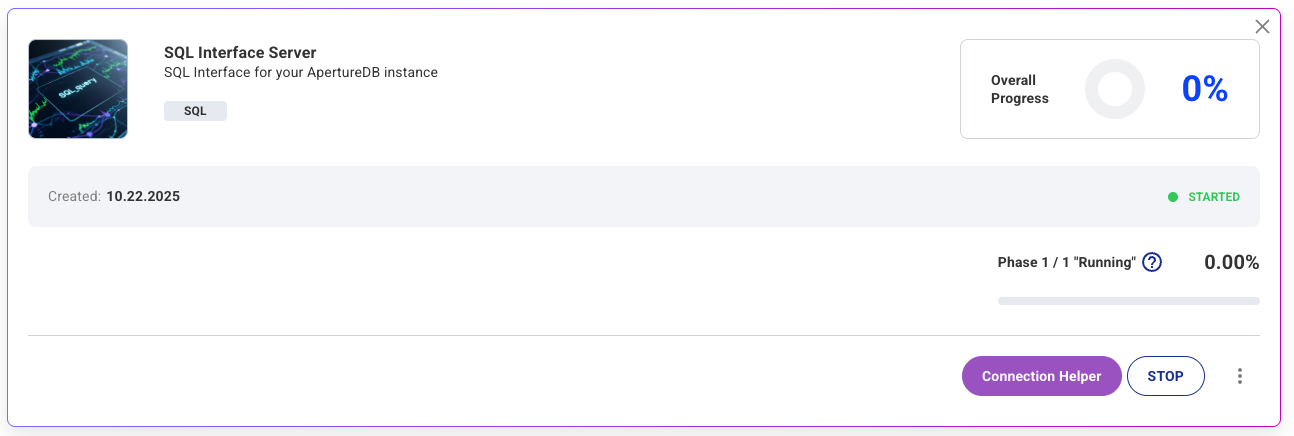This screenshot has width=1294, height=436.
Task: Click the phase progress bar
Action: pos(1128,301)
